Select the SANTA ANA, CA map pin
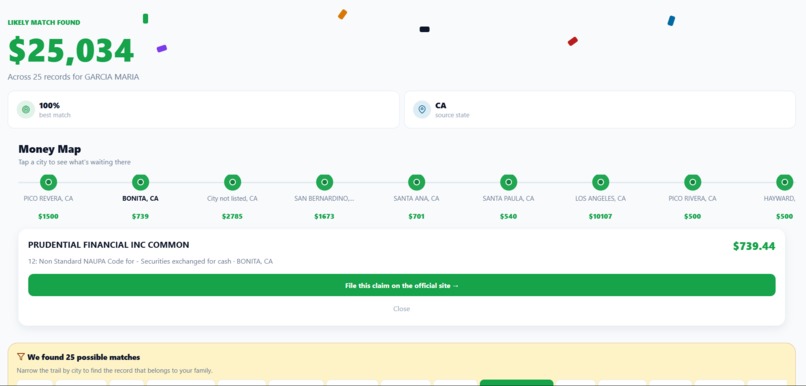The image size is (806, 386). tap(416, 182)
